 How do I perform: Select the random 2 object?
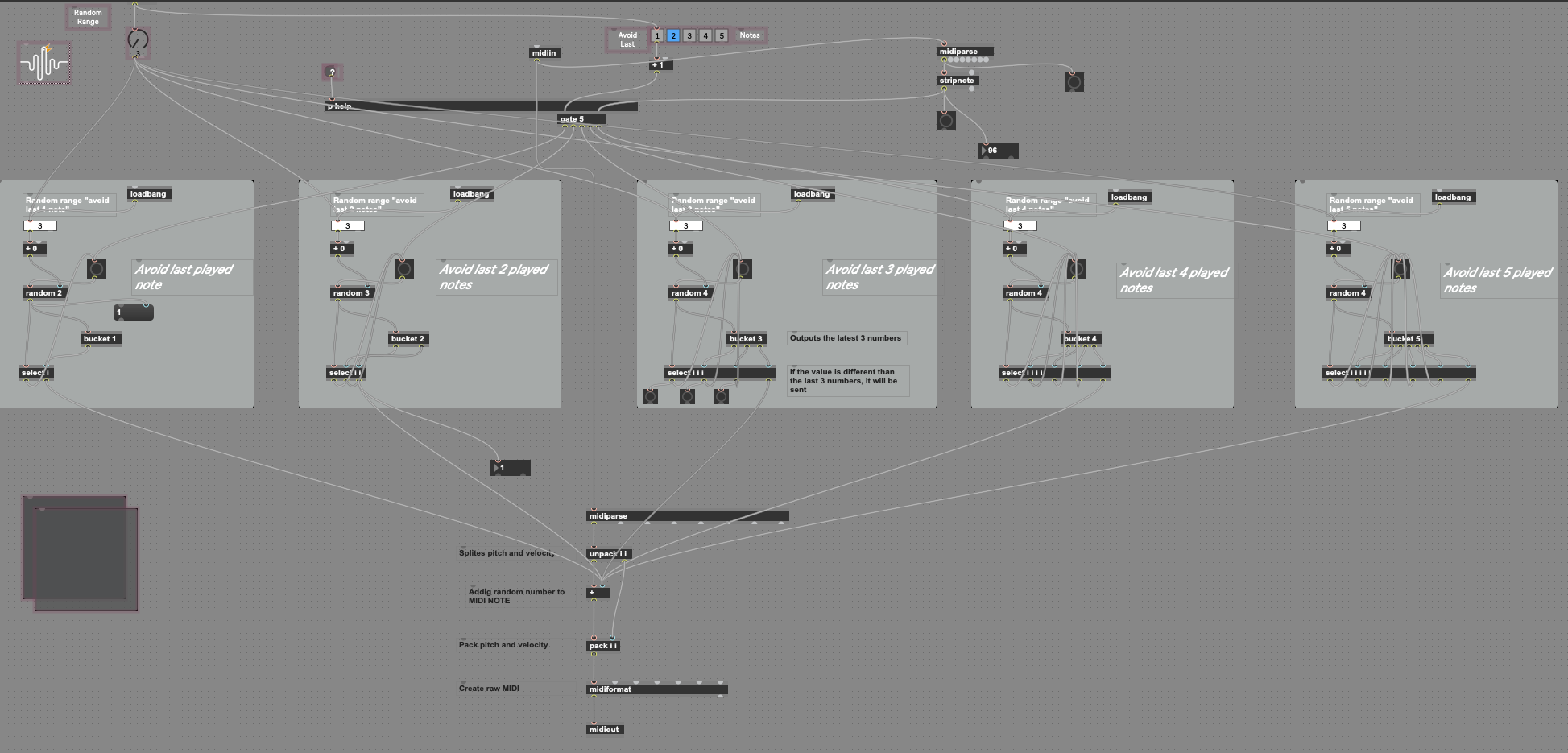click(x=45, y=293)
